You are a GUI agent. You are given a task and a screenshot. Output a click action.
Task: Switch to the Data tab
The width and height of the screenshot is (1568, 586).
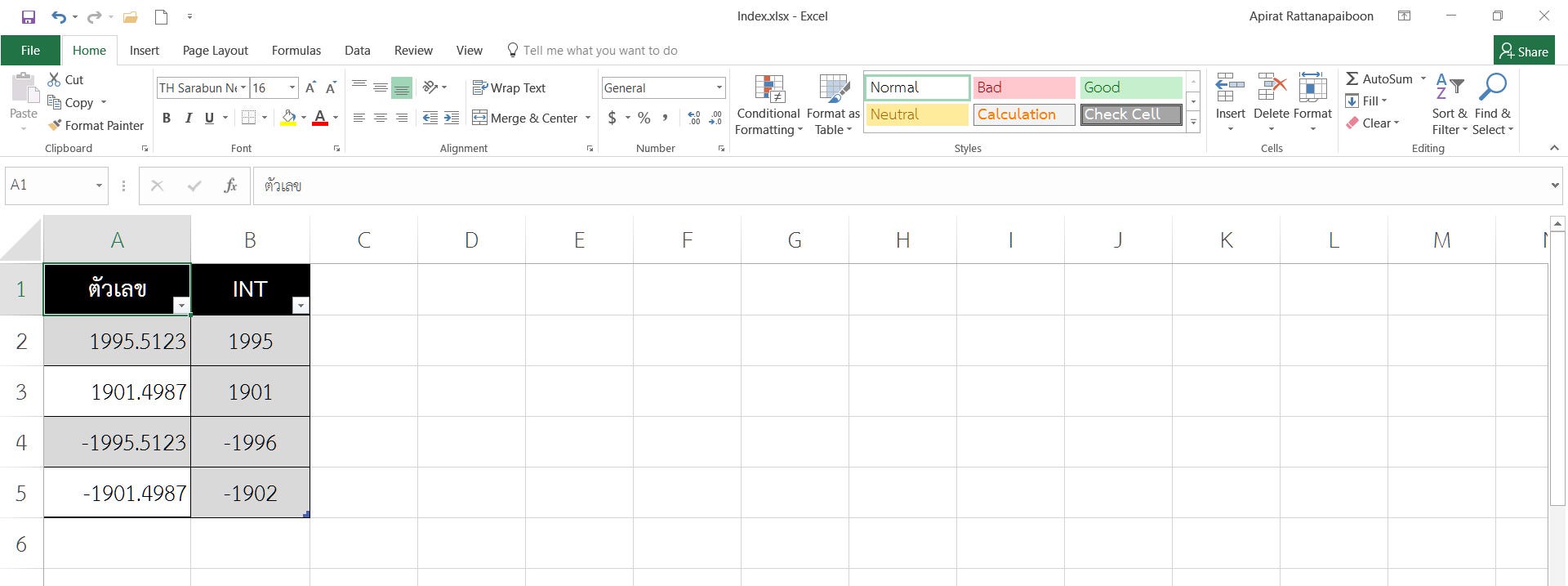coord(358,50)
